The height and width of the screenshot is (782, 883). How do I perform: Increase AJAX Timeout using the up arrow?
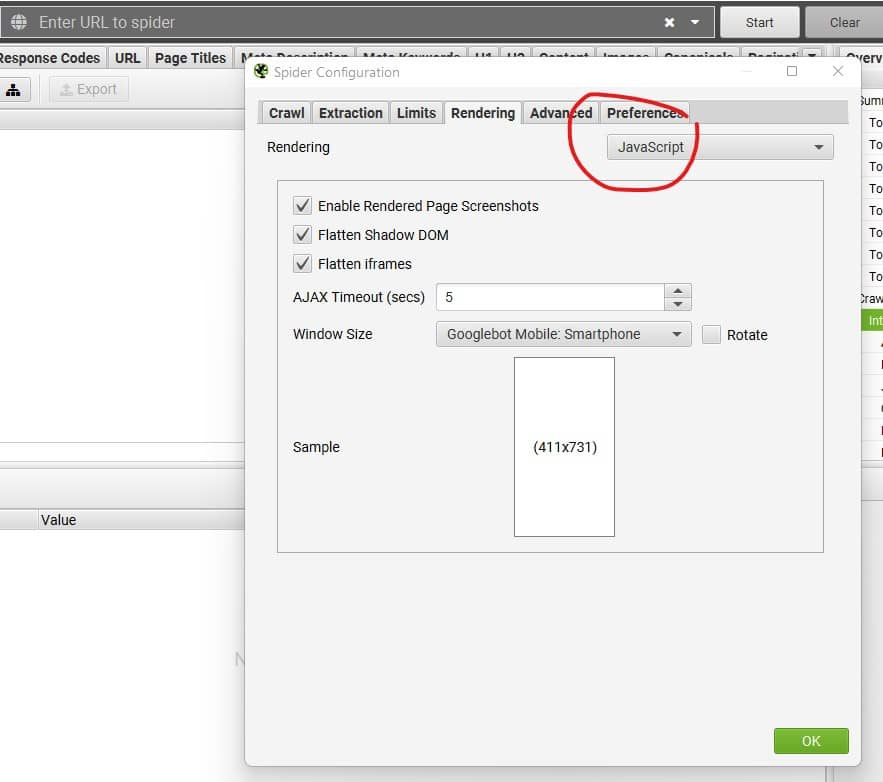tap(676, 291)
